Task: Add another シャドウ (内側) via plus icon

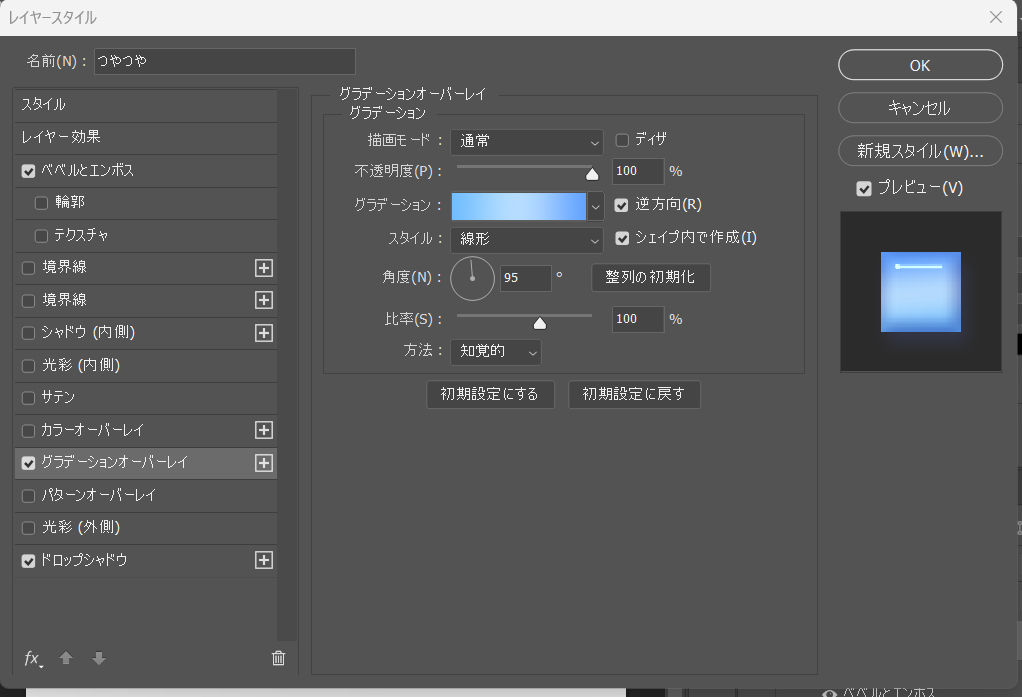Action: (x=264, y=333)
